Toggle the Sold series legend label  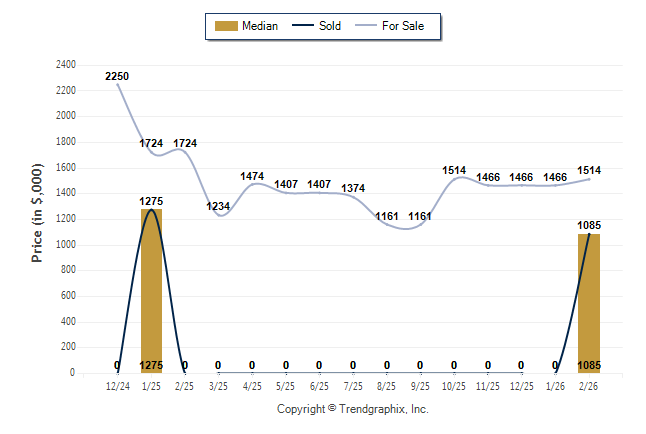coord(330,26)
